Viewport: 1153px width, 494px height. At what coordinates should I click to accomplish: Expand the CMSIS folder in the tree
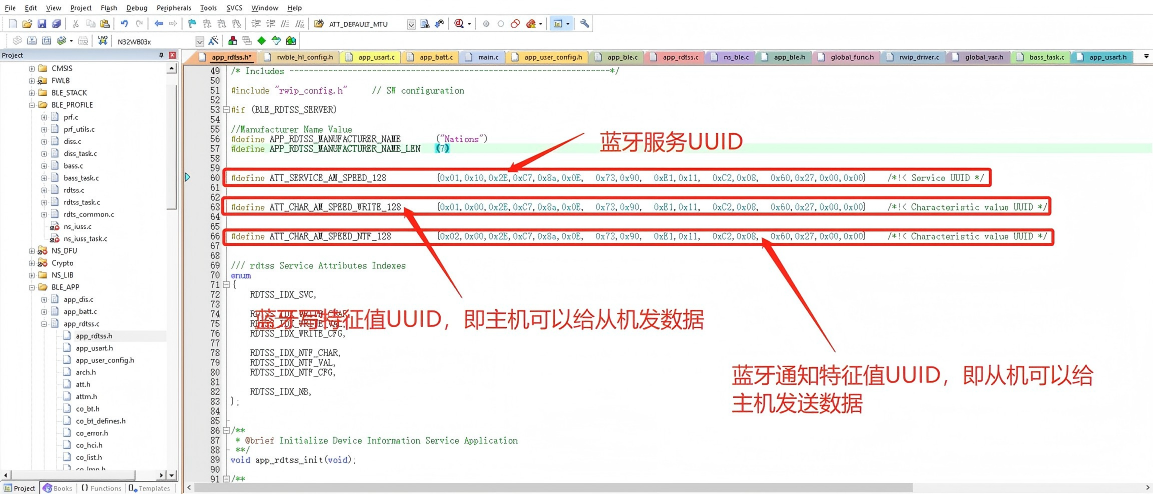point(32,68)
